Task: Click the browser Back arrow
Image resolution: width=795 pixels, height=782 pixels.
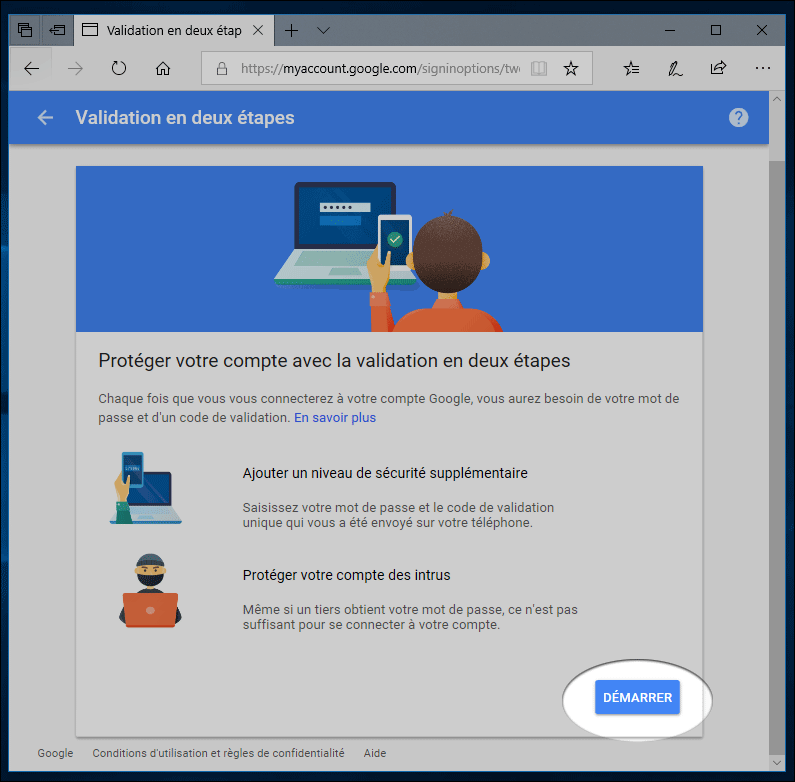Action: pyautogui.click(x=31, y=68)
